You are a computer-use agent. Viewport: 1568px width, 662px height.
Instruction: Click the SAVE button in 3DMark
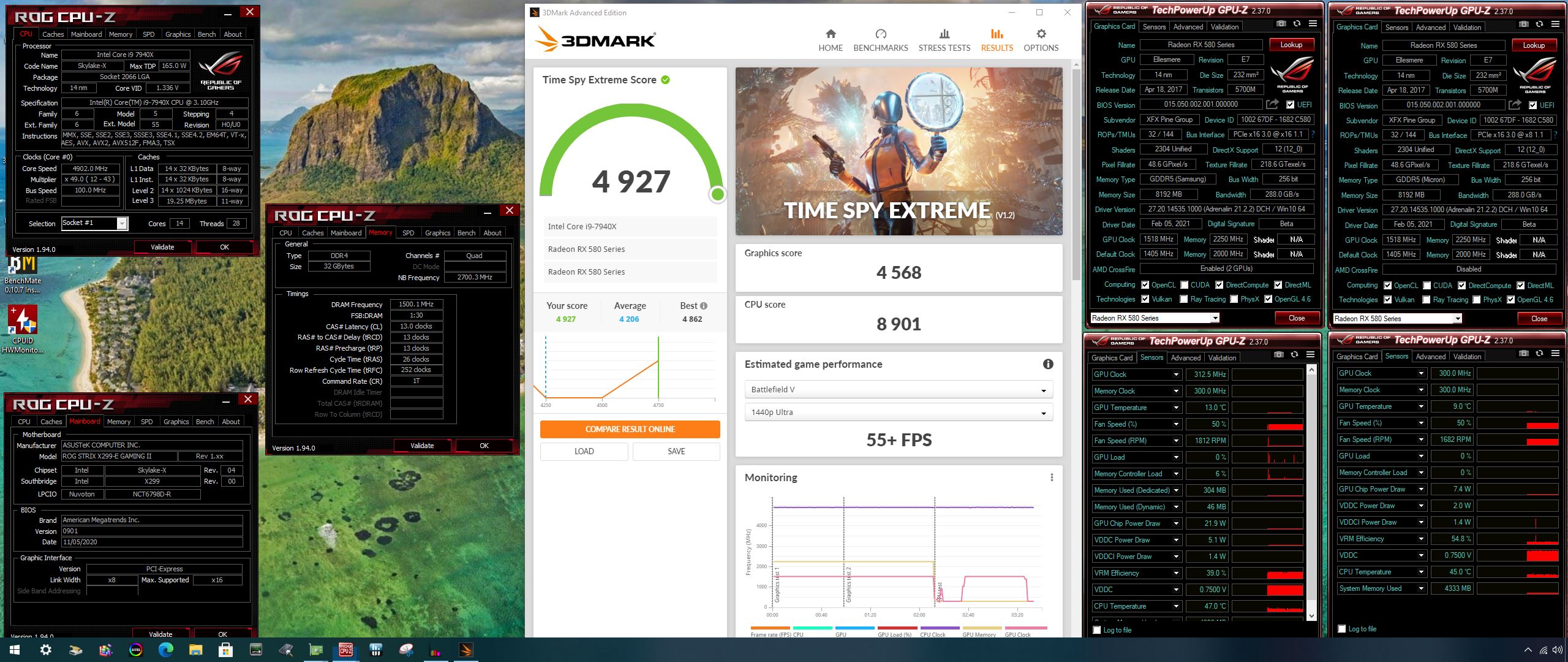point(676,451)
